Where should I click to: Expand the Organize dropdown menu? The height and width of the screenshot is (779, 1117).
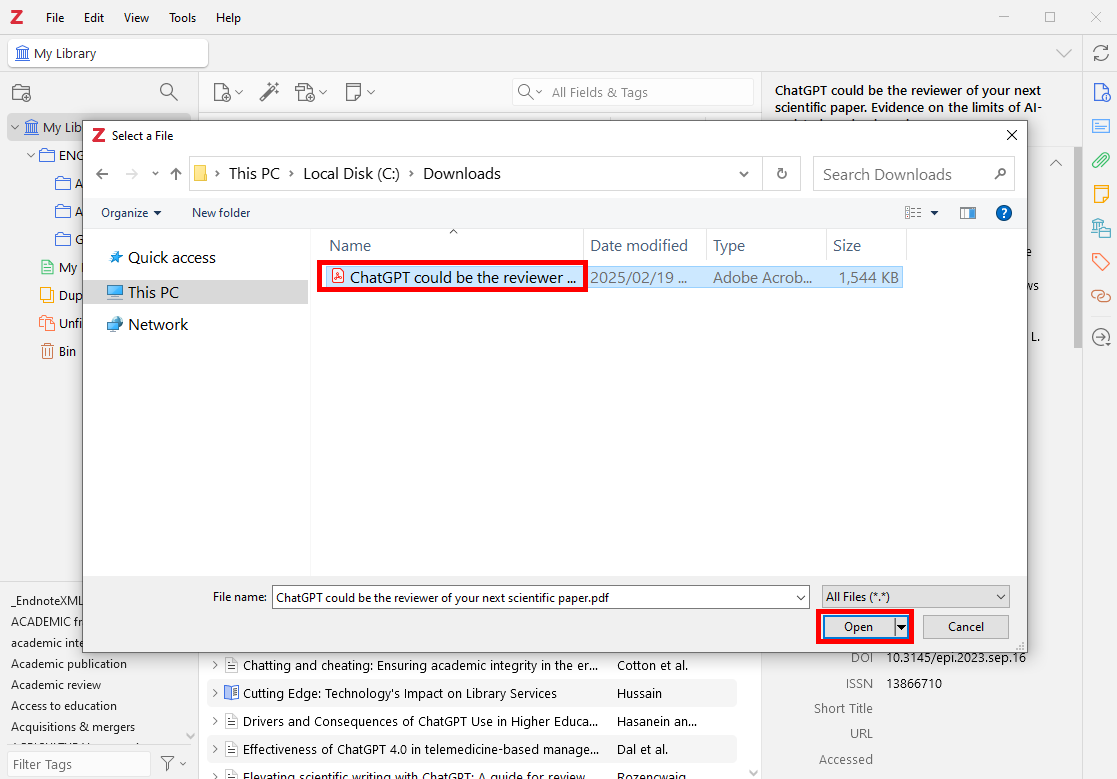tap(131, 213)
